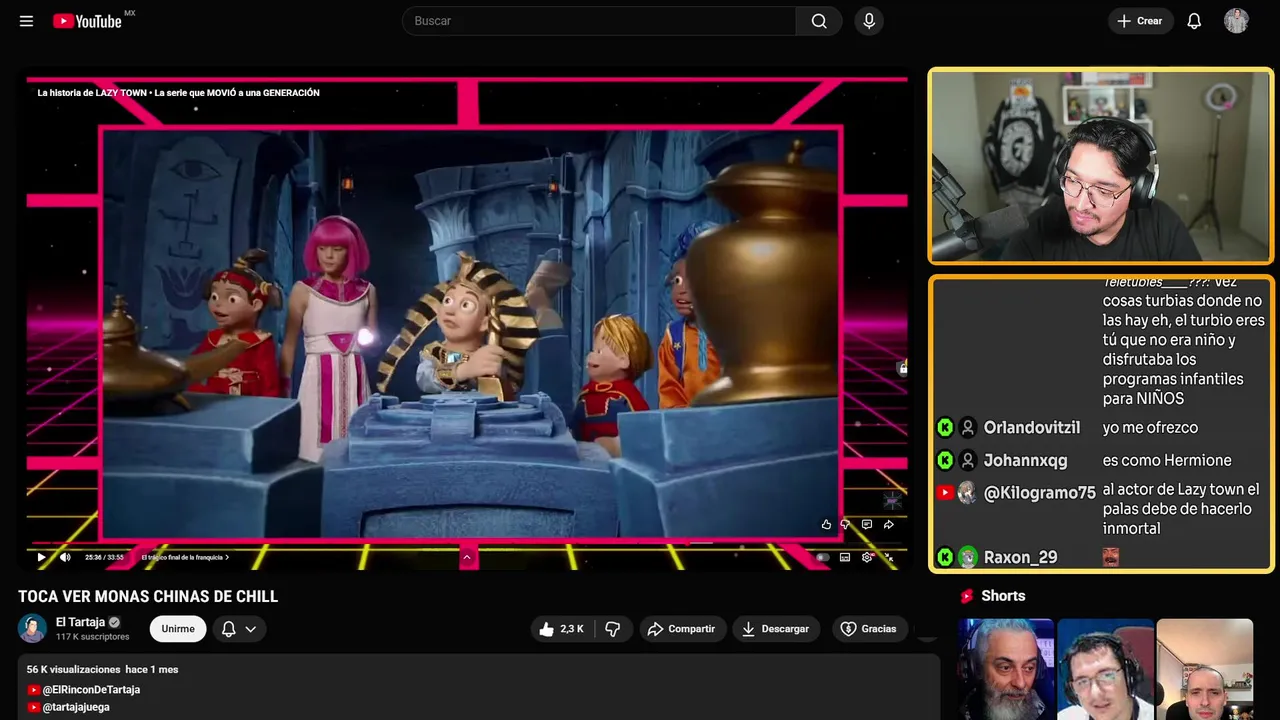The width and height of the screenshot is (1280, 720).
Task: Open El Tartaja's channel avatar
Action: coord(33,628)
